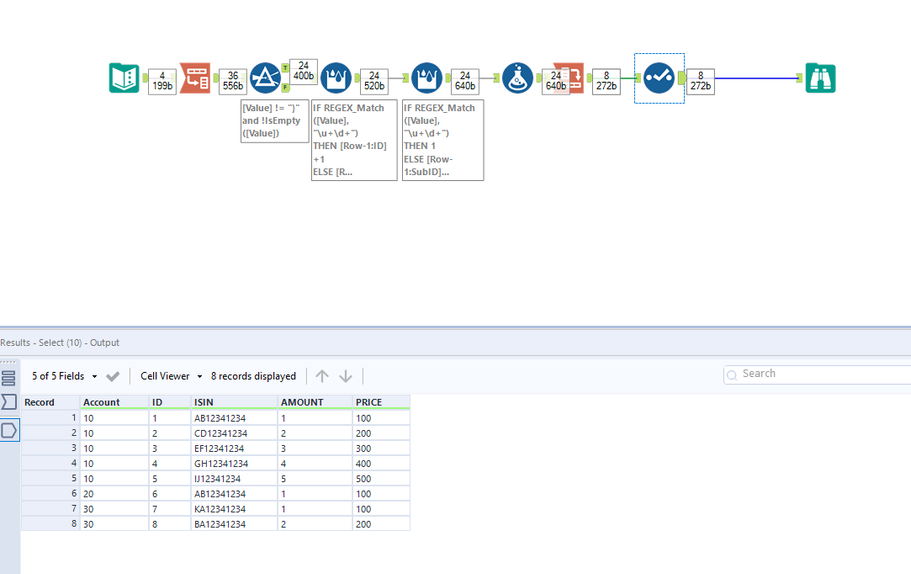This screenshot has height=574, width=911.
Task: Click the 8 272b label after Select tool
Action: (x=700, y=81)
